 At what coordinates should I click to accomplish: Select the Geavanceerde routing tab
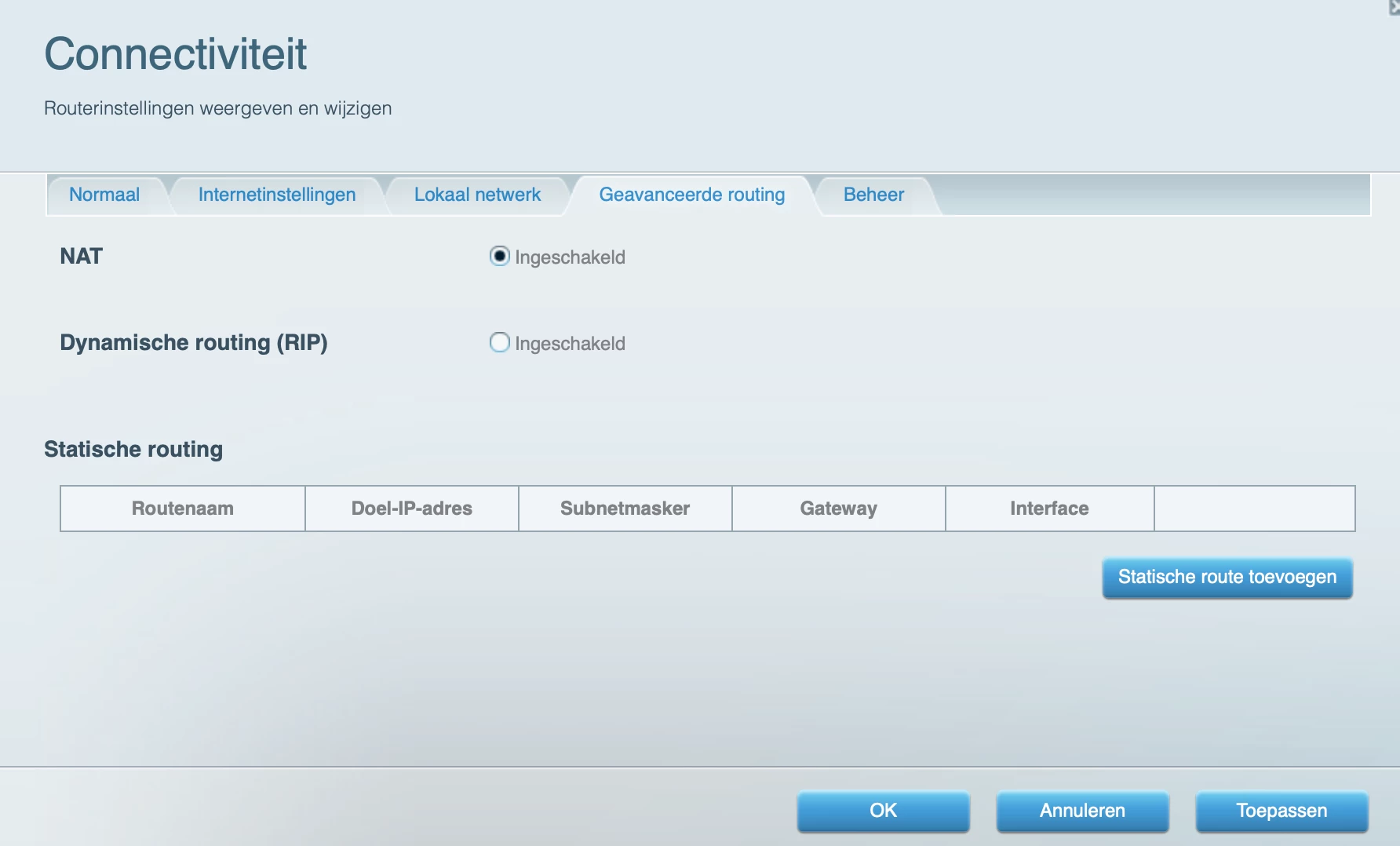(692, 195)
